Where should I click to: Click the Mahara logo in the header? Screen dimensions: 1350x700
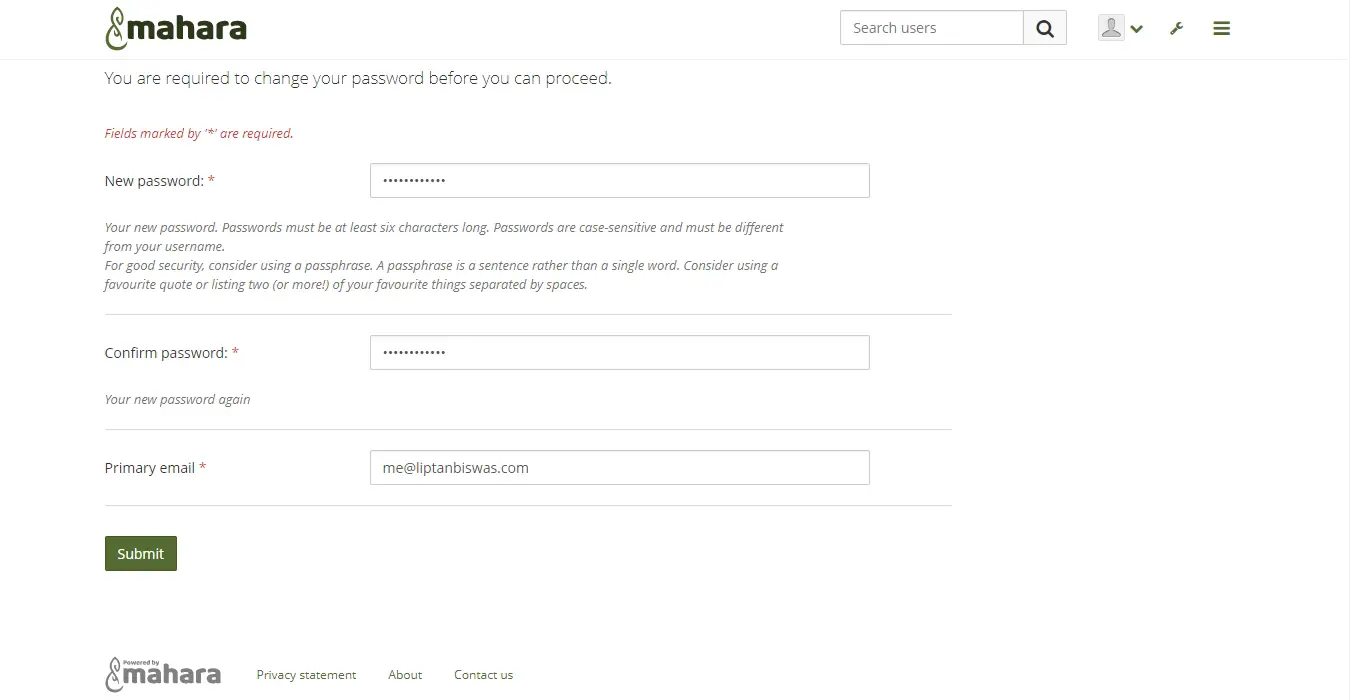coord(176,28)
